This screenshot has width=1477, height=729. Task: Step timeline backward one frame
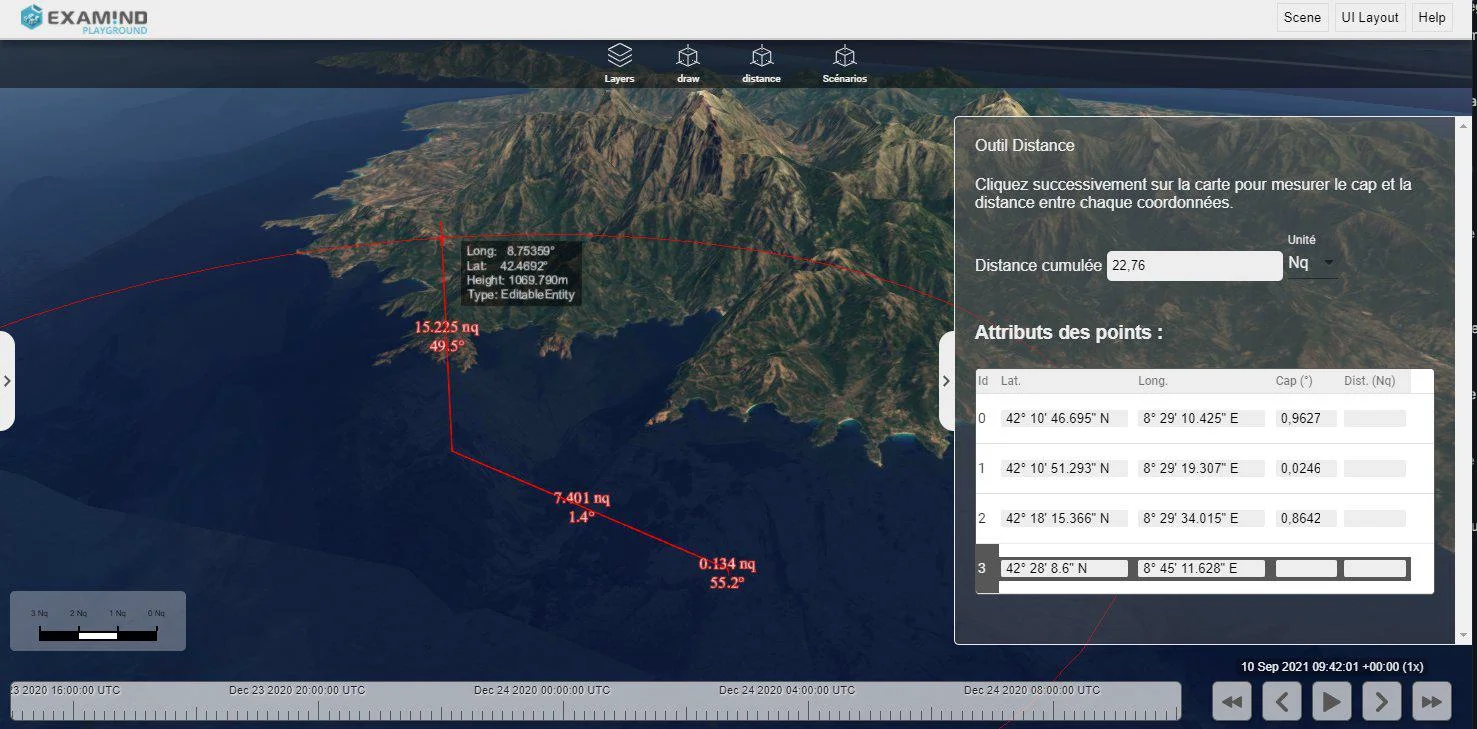(1282, 701)
